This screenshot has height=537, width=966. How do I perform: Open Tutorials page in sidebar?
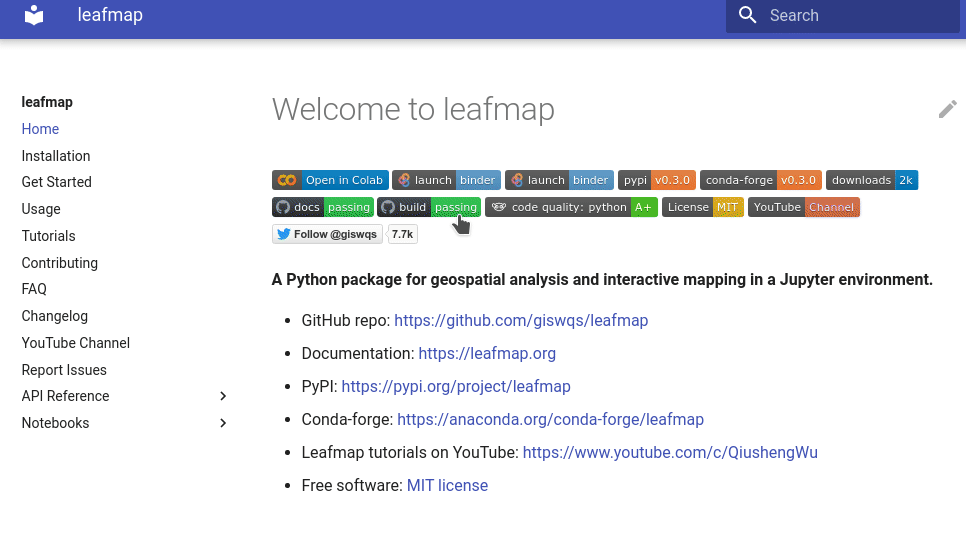pos(48,236)
